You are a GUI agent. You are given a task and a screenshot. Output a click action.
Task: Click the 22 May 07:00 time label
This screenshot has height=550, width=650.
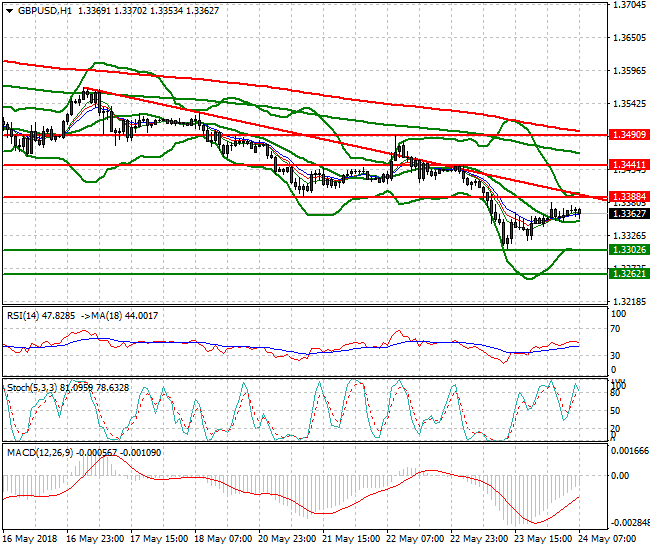415,539
